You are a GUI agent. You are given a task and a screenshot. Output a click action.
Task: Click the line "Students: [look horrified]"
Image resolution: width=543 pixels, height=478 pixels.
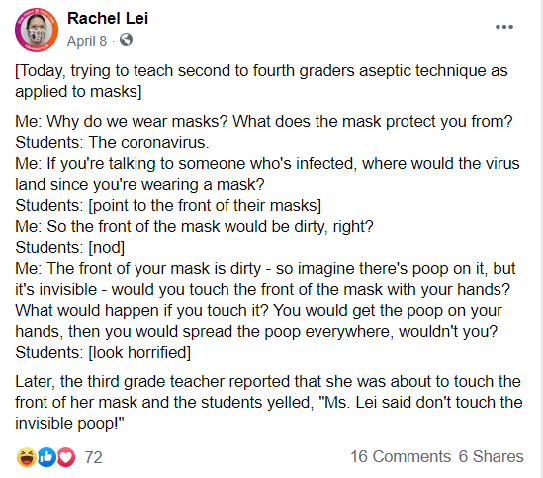click(x=103, y=352)
